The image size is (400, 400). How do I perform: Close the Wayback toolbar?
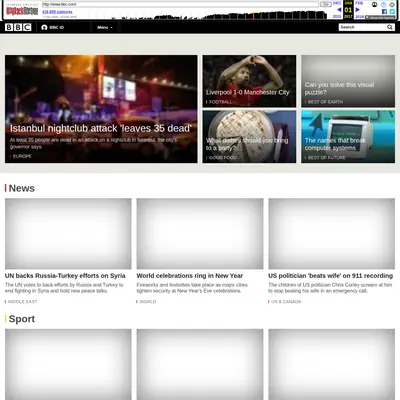pyautogui.click(x=392, y=4)
